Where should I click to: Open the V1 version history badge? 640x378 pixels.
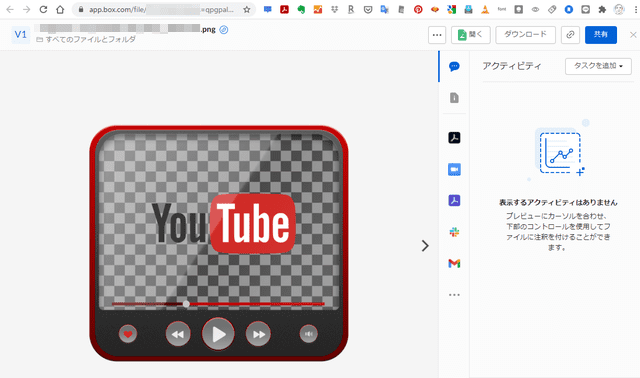point(20,34)
